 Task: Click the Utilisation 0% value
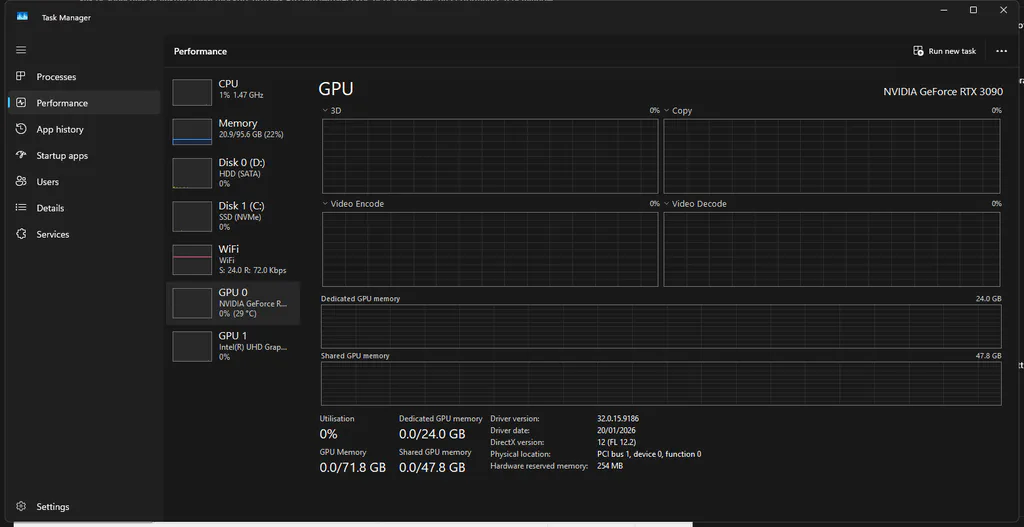[x=328, y=434]
